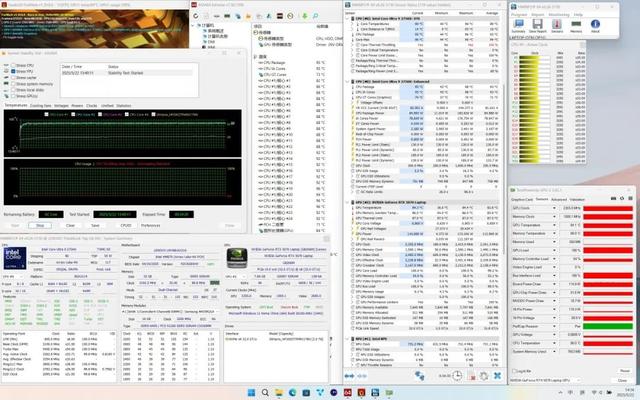Click the sensor settings gear icon at bottom

coord(484,376)
